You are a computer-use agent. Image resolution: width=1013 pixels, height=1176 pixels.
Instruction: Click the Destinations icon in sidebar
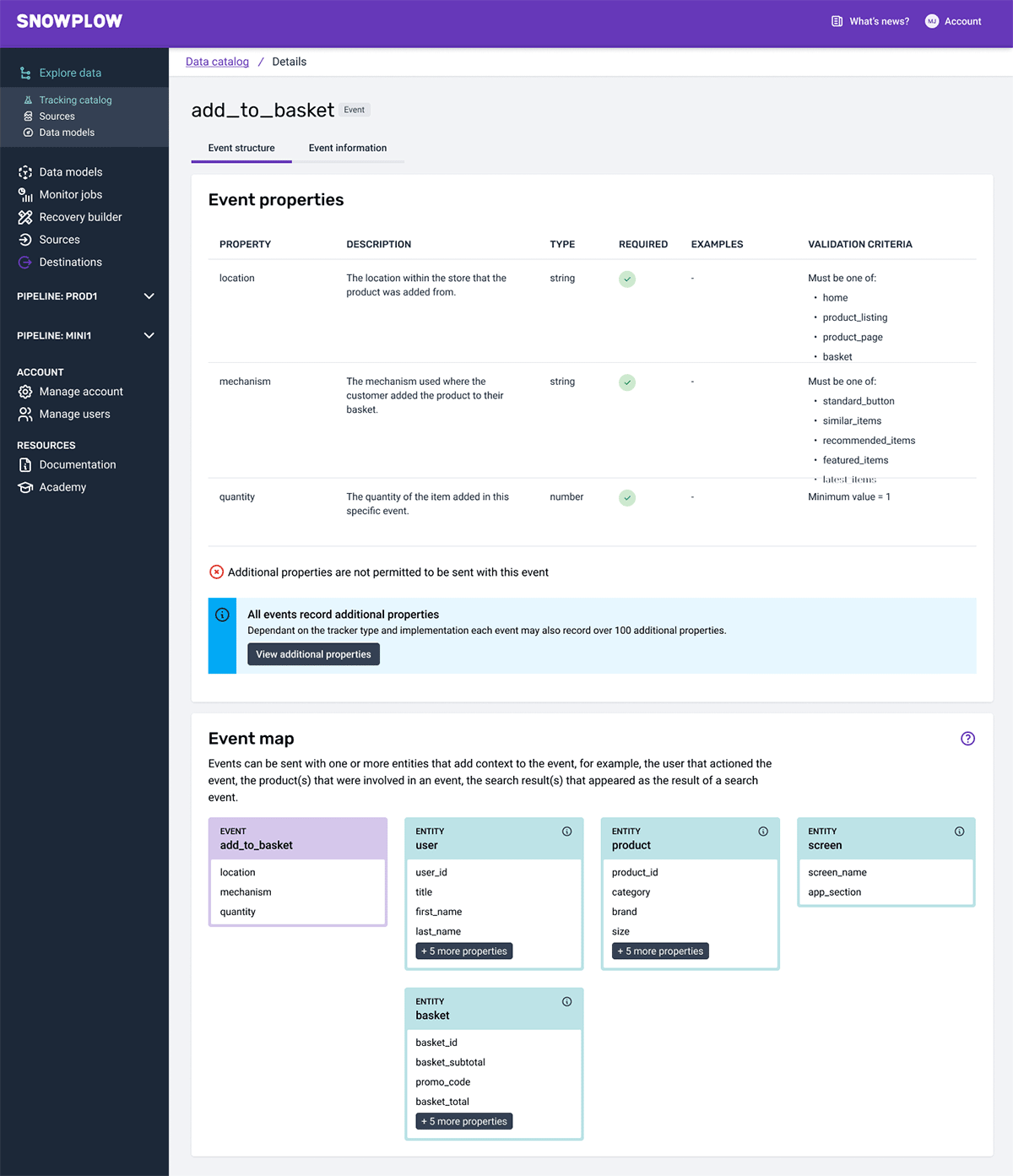click(25, 263)
